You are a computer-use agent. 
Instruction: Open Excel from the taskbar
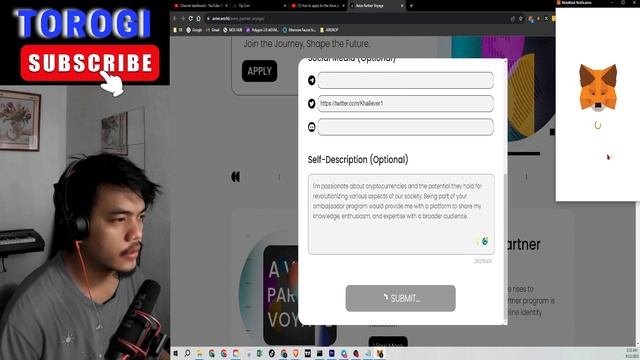(x=259, y=353)
